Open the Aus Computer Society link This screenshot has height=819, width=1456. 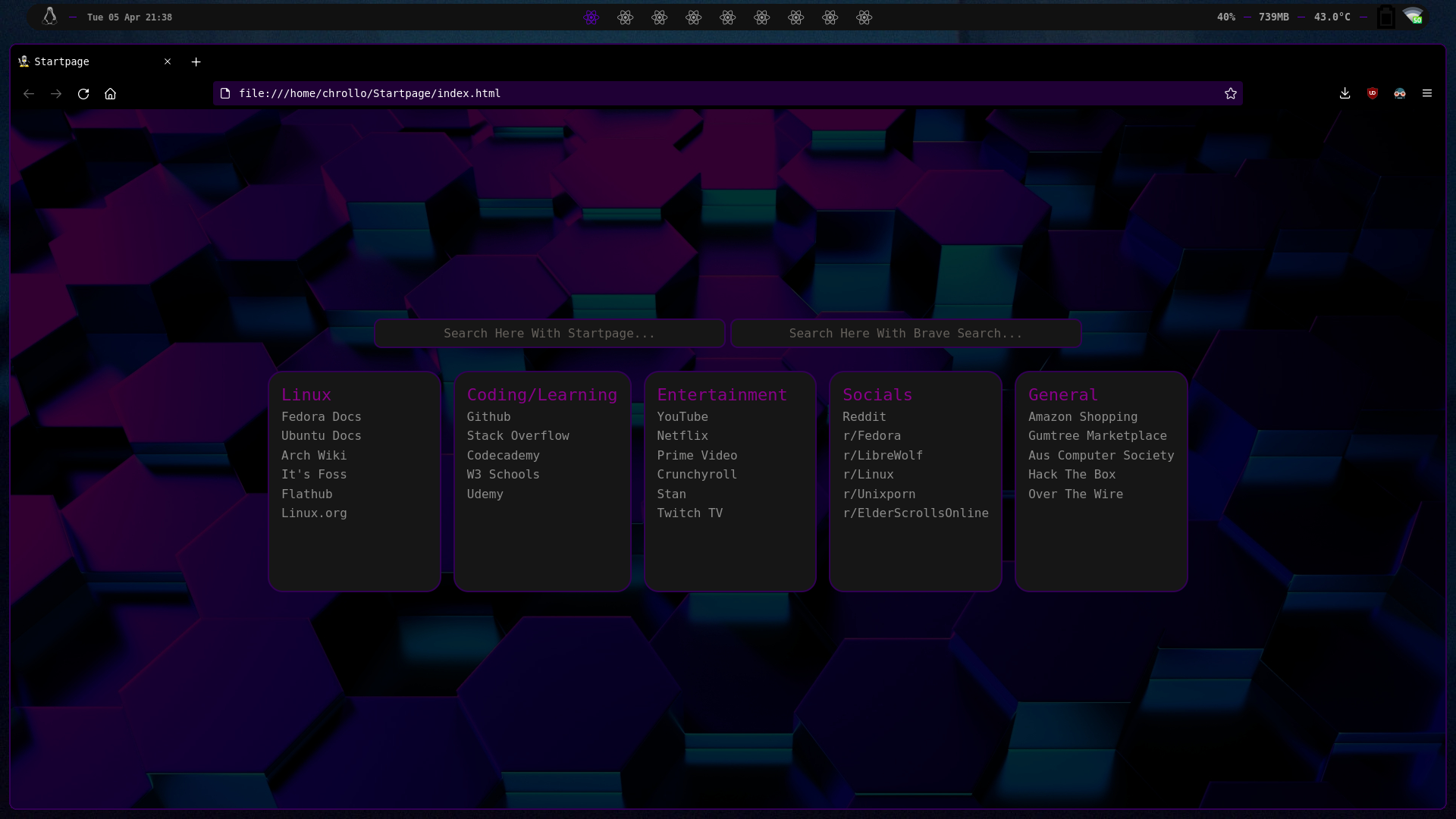coord(1101,456)
